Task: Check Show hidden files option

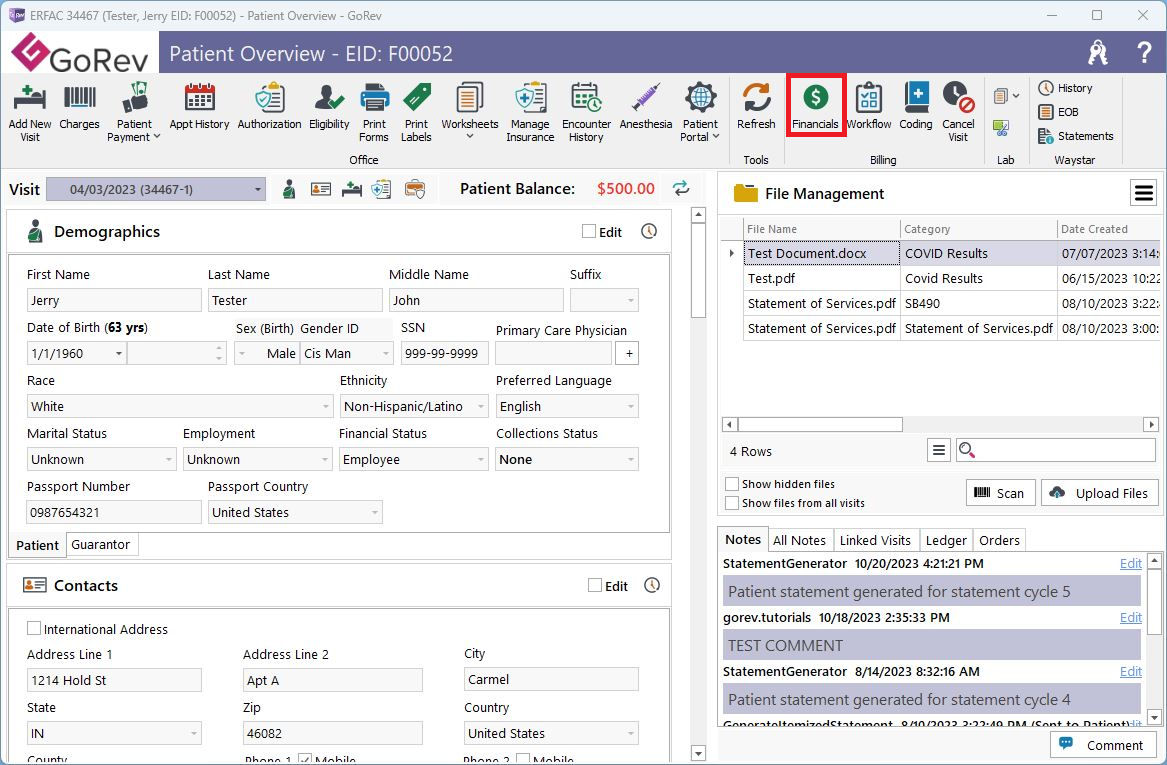Action: point(733,484)
